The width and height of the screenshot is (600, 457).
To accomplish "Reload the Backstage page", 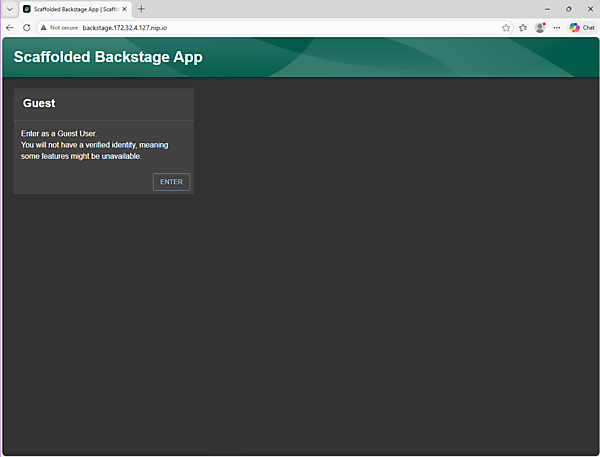I will [27, 27].
